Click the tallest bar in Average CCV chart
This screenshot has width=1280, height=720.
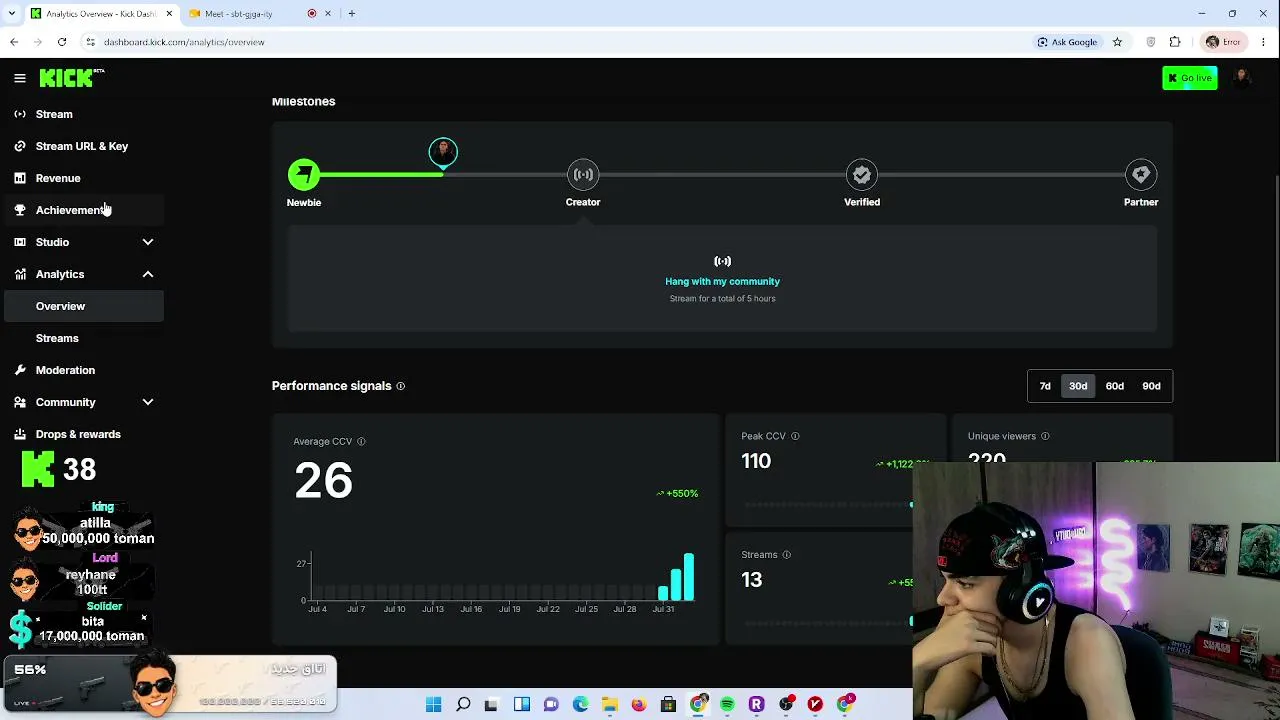[x=689, y=577]
